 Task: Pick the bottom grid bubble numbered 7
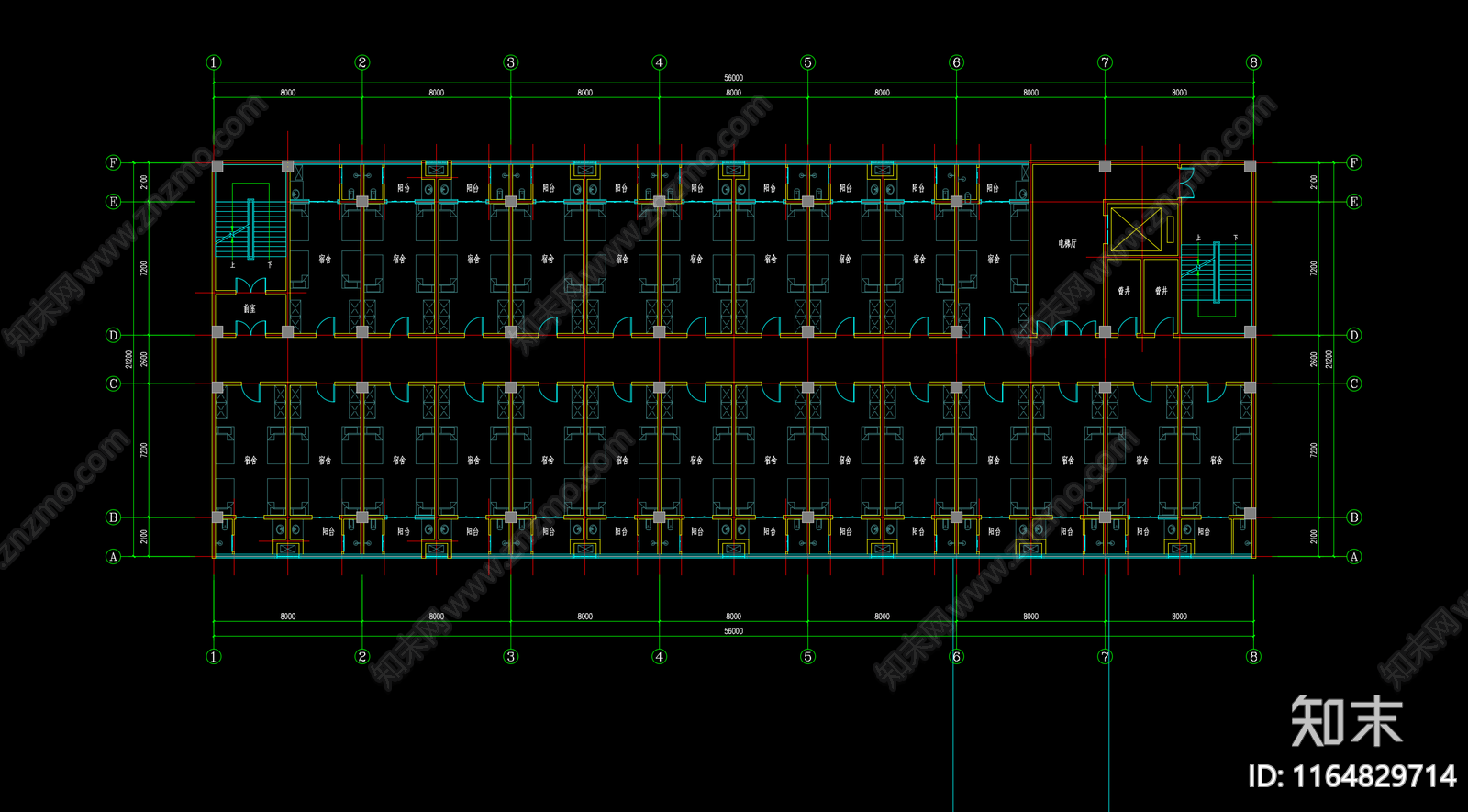[x=1106, y=656]
